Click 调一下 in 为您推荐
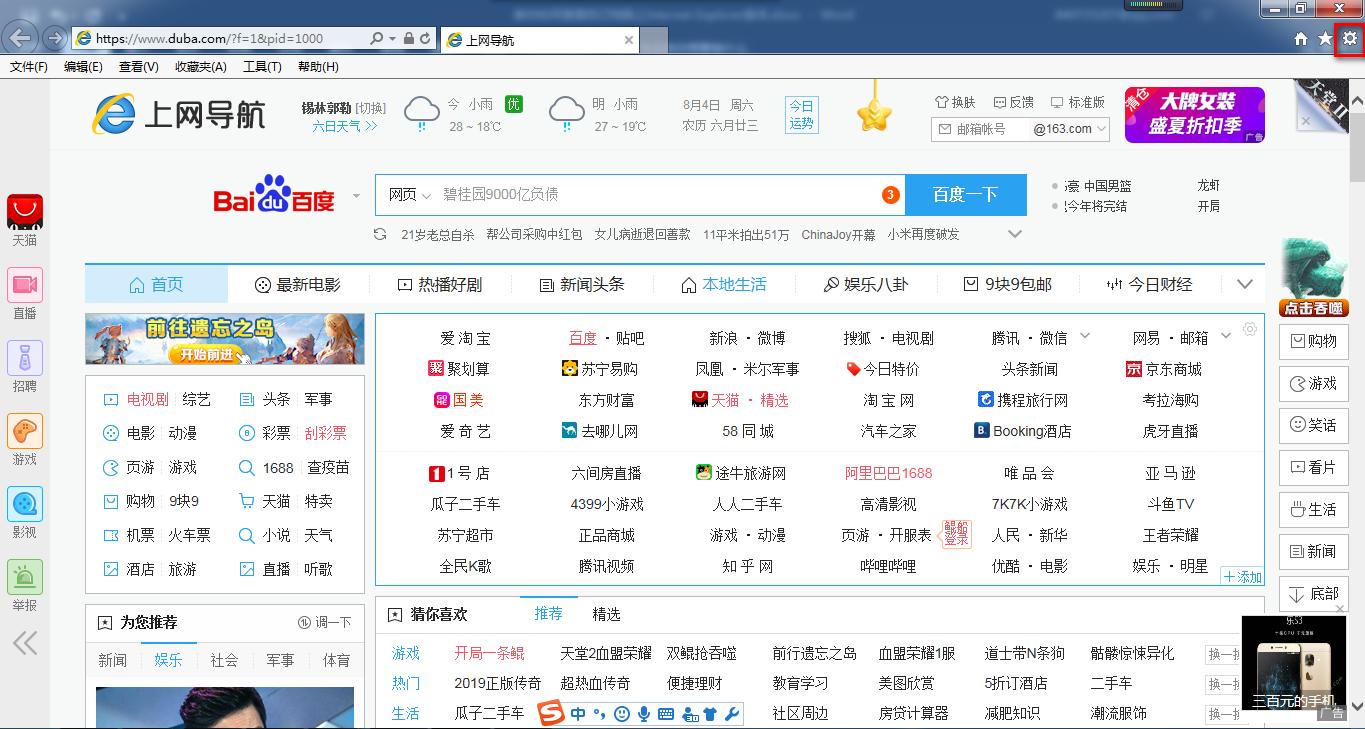 point(325,622)
